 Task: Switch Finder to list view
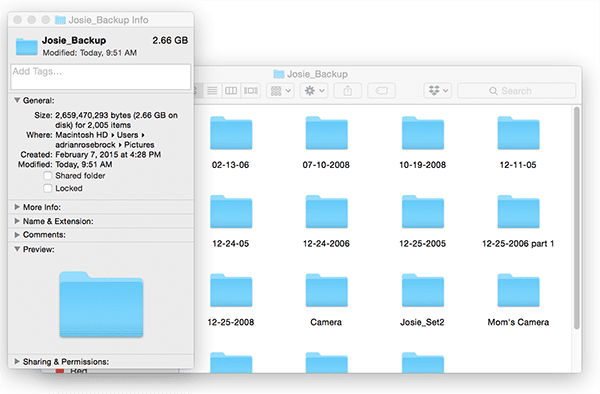[x=212, y=91]
